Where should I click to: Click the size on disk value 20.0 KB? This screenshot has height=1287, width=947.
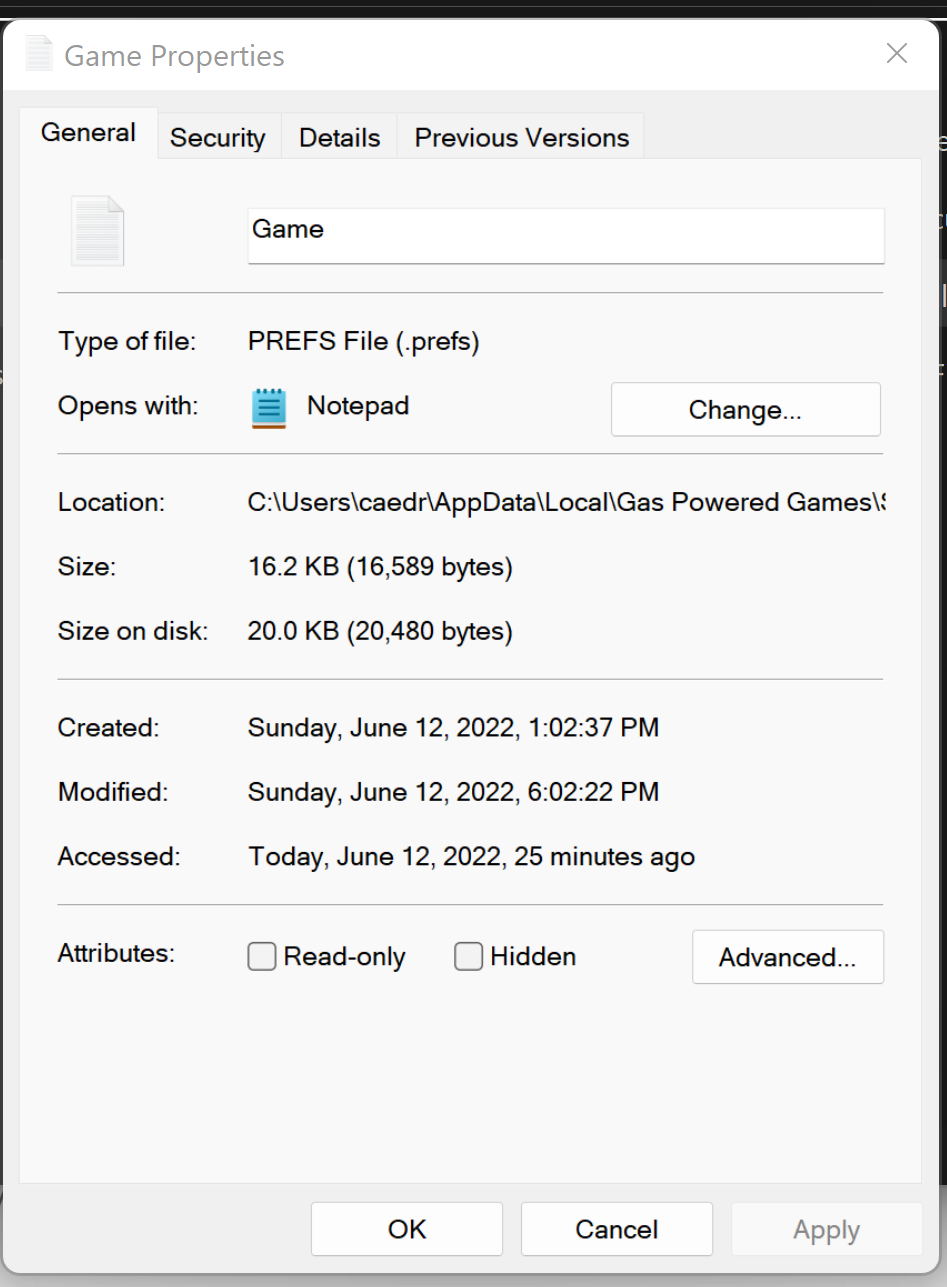click(380, 632)
